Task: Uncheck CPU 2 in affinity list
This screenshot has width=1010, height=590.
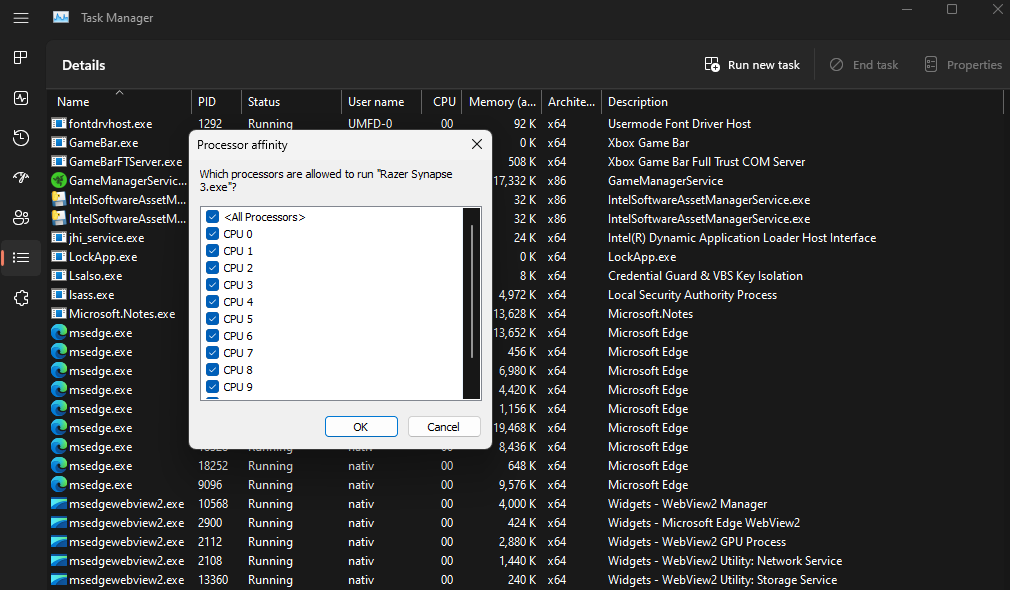Action: click(213, 268)
